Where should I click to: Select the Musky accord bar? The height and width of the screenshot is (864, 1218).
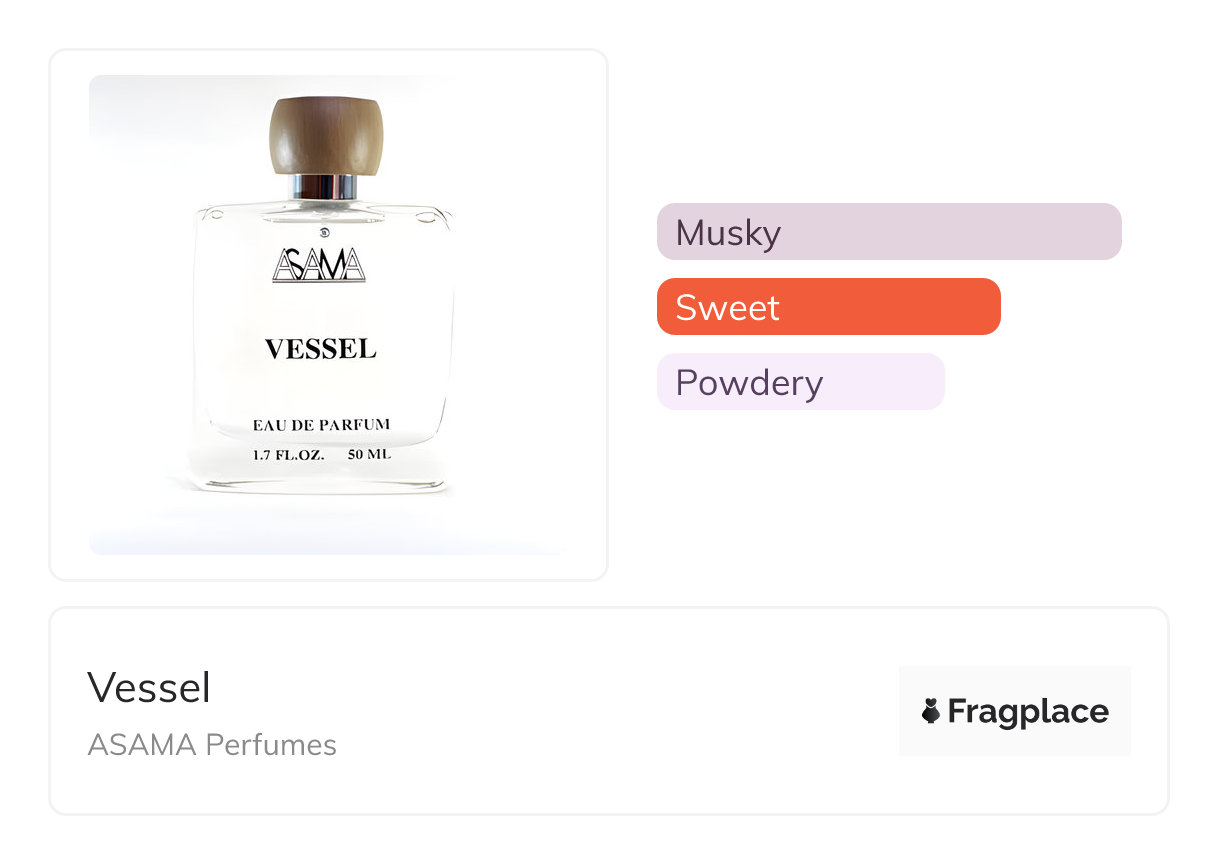click(888, 232)
